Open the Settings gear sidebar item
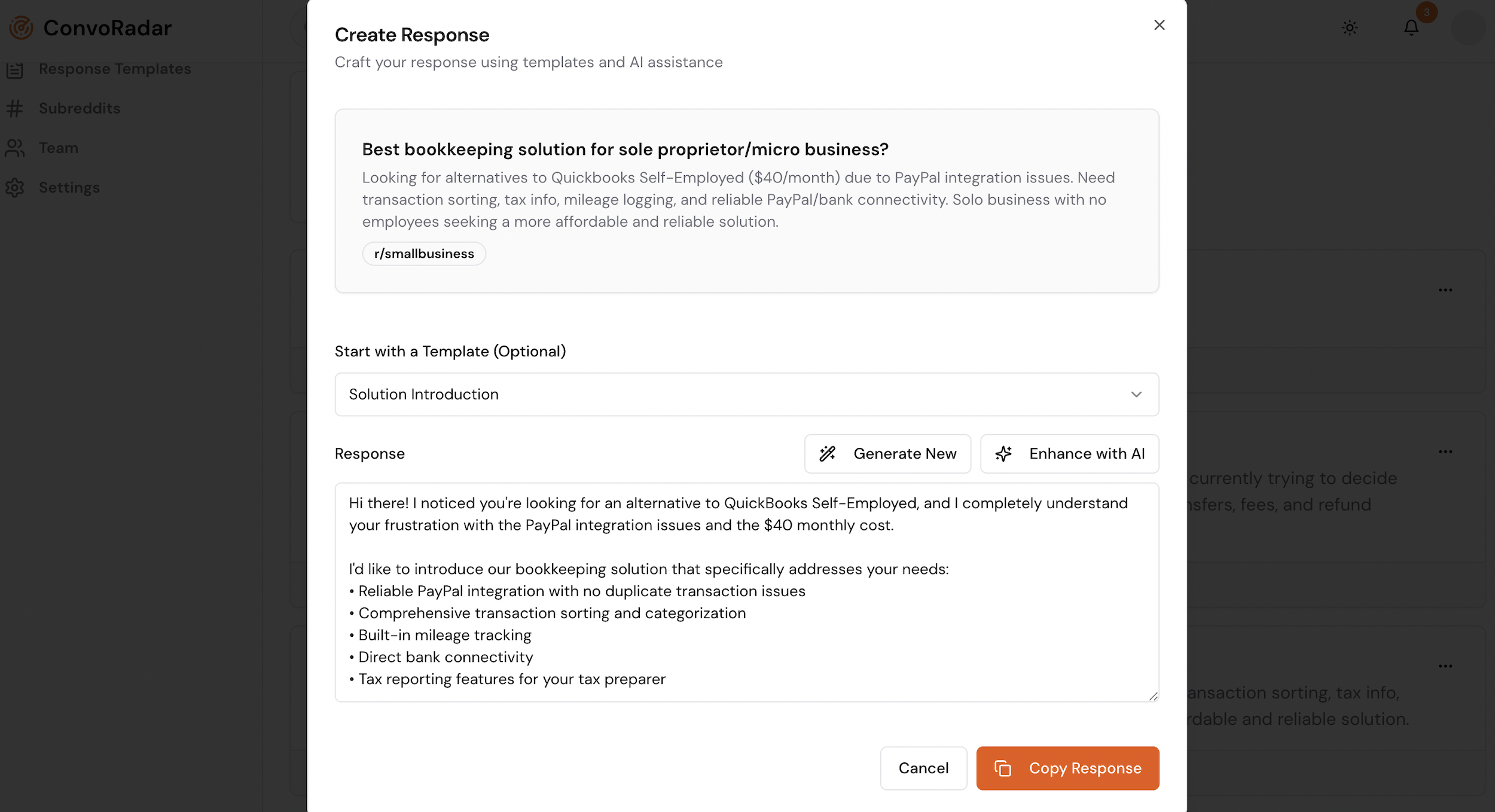 point(69,187)
